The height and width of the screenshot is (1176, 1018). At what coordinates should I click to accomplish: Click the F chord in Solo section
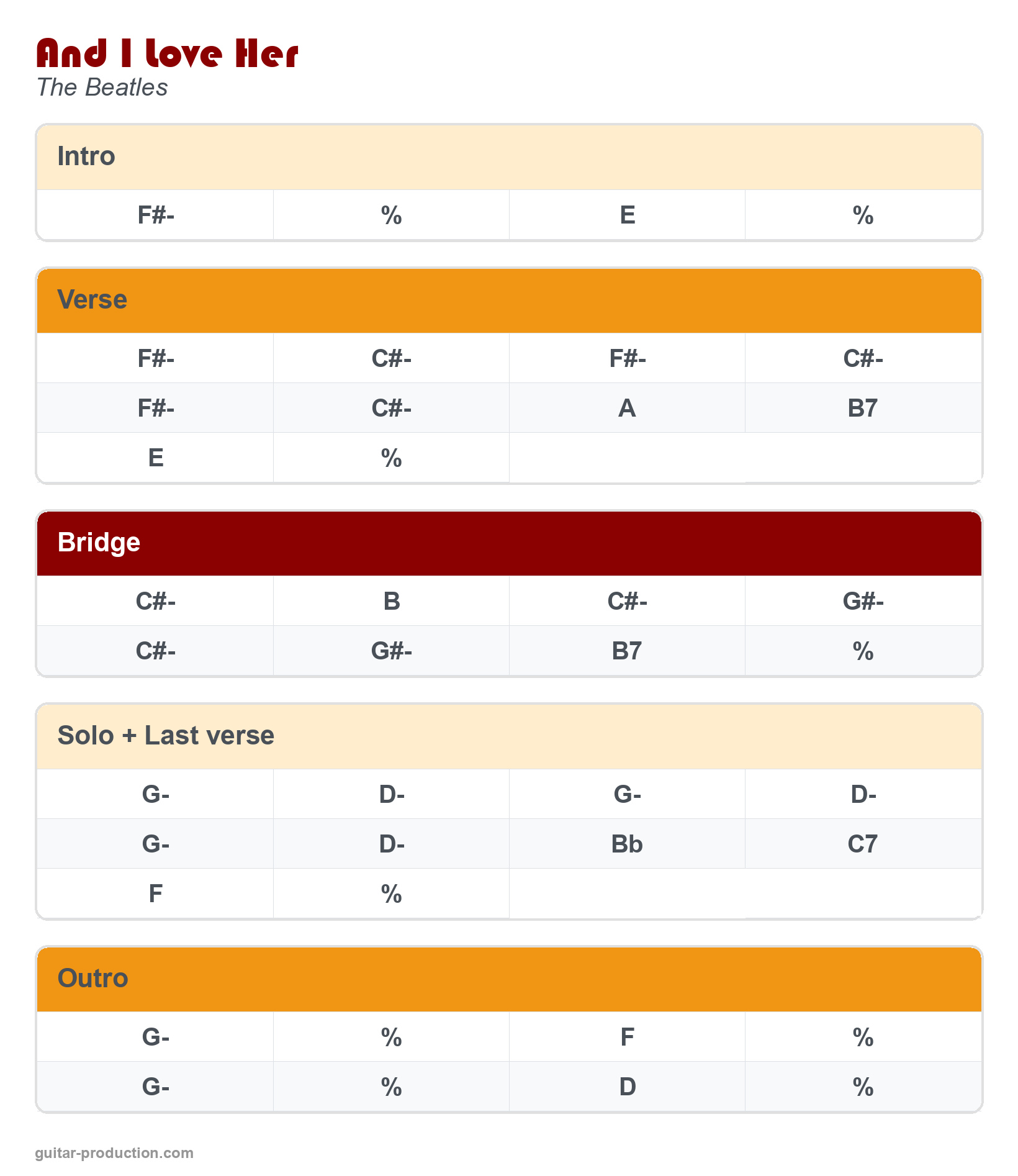[x=156, y=894]
